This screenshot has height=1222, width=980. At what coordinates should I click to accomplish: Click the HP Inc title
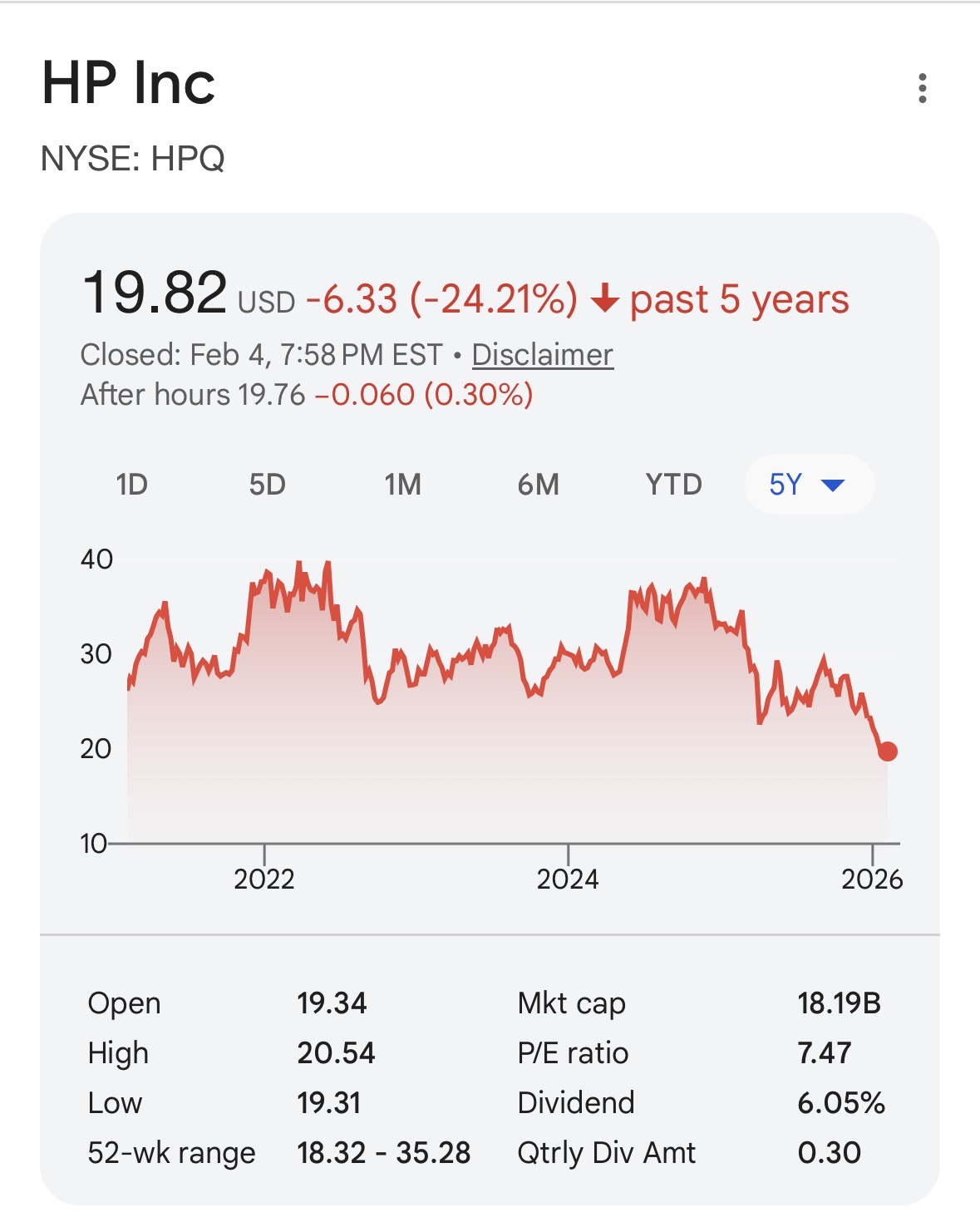click(x=129, y=83)
